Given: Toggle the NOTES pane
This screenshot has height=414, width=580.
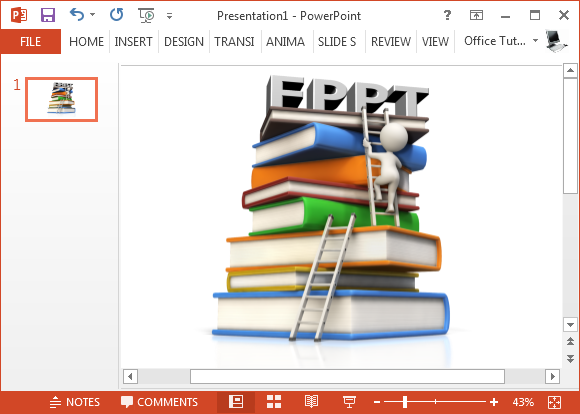Looking at the screenshot, I should click(75, 402).
